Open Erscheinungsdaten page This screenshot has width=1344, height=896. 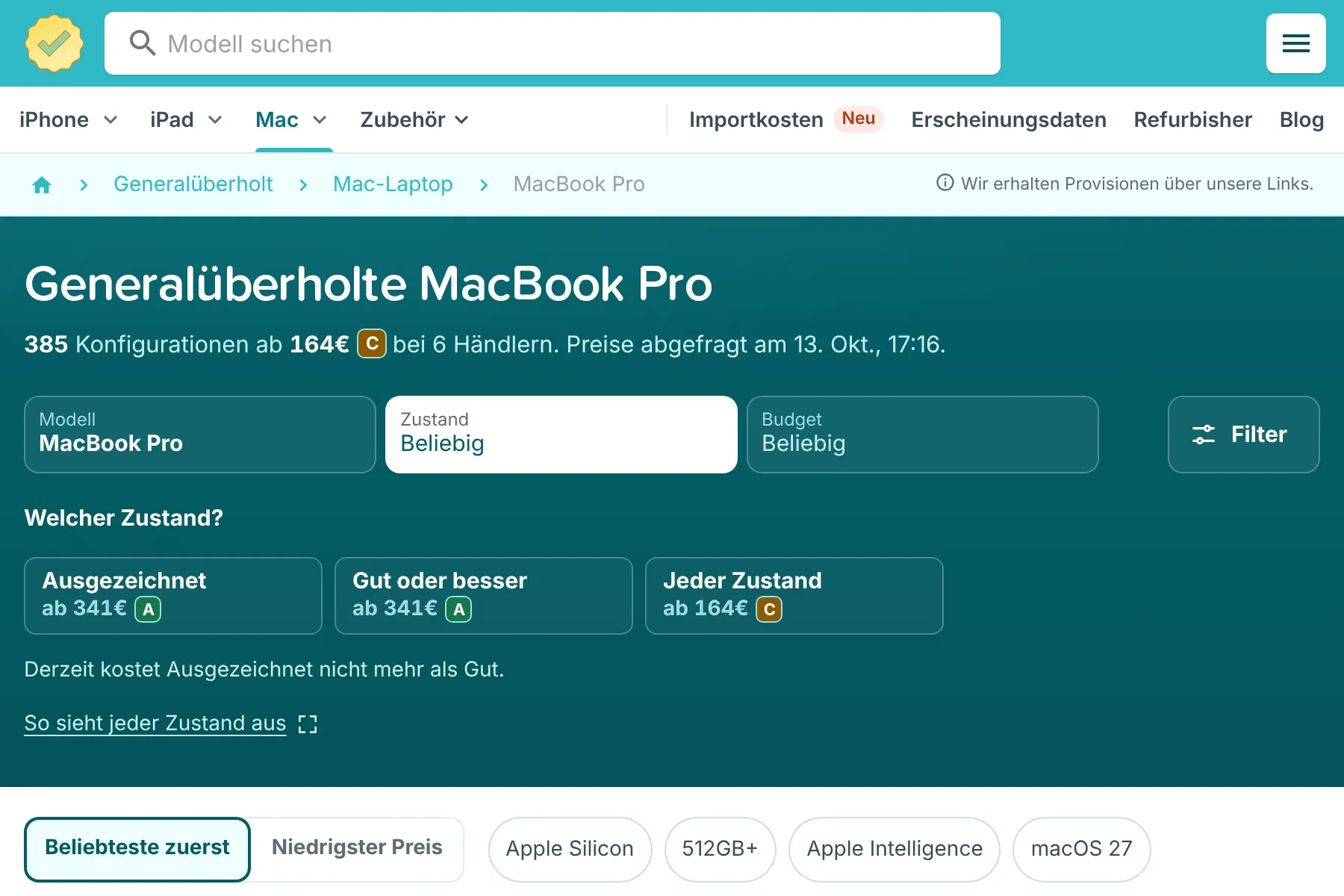click(1009, 119)
